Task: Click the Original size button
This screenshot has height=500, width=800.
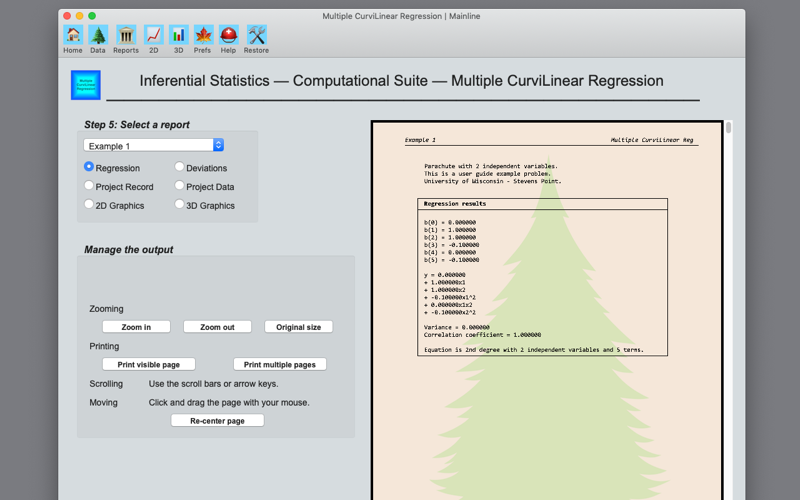Action: (298, 327)
